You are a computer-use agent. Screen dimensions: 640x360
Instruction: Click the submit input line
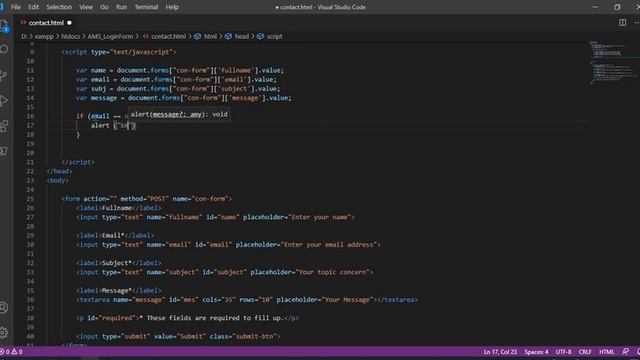(178, 336)
